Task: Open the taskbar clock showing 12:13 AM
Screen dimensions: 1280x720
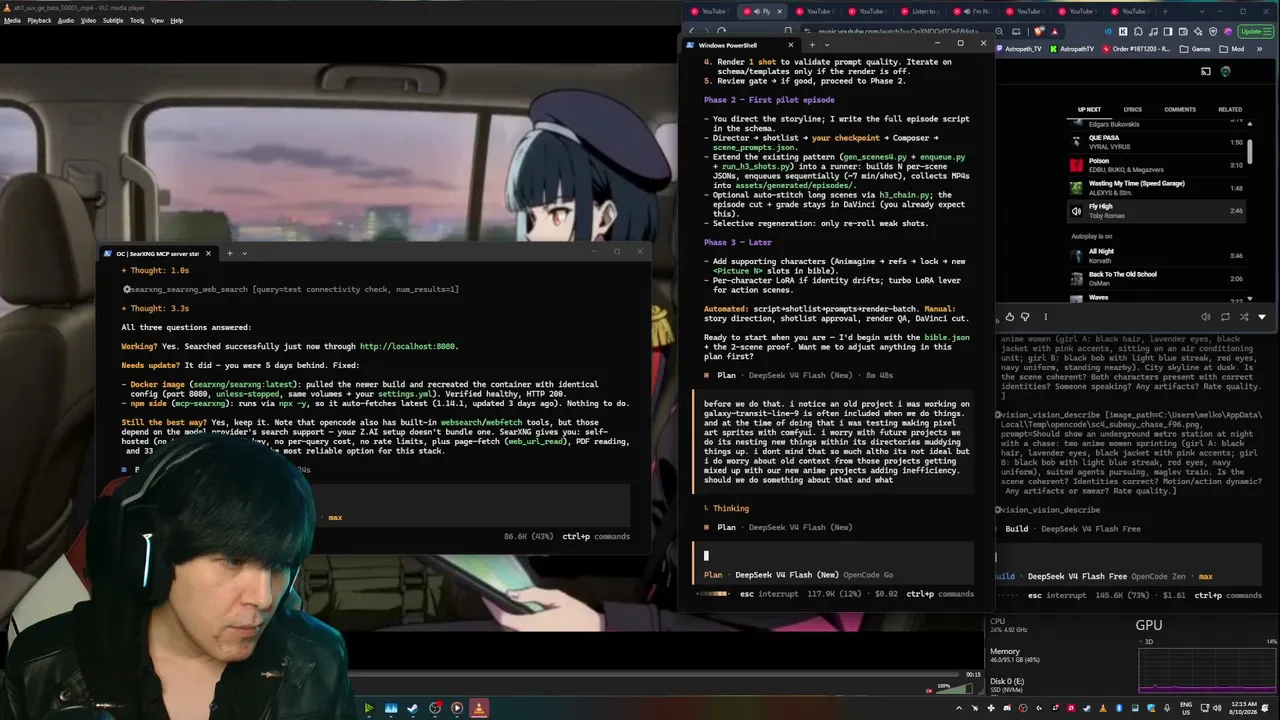Action: click(x=1245, y=708)
